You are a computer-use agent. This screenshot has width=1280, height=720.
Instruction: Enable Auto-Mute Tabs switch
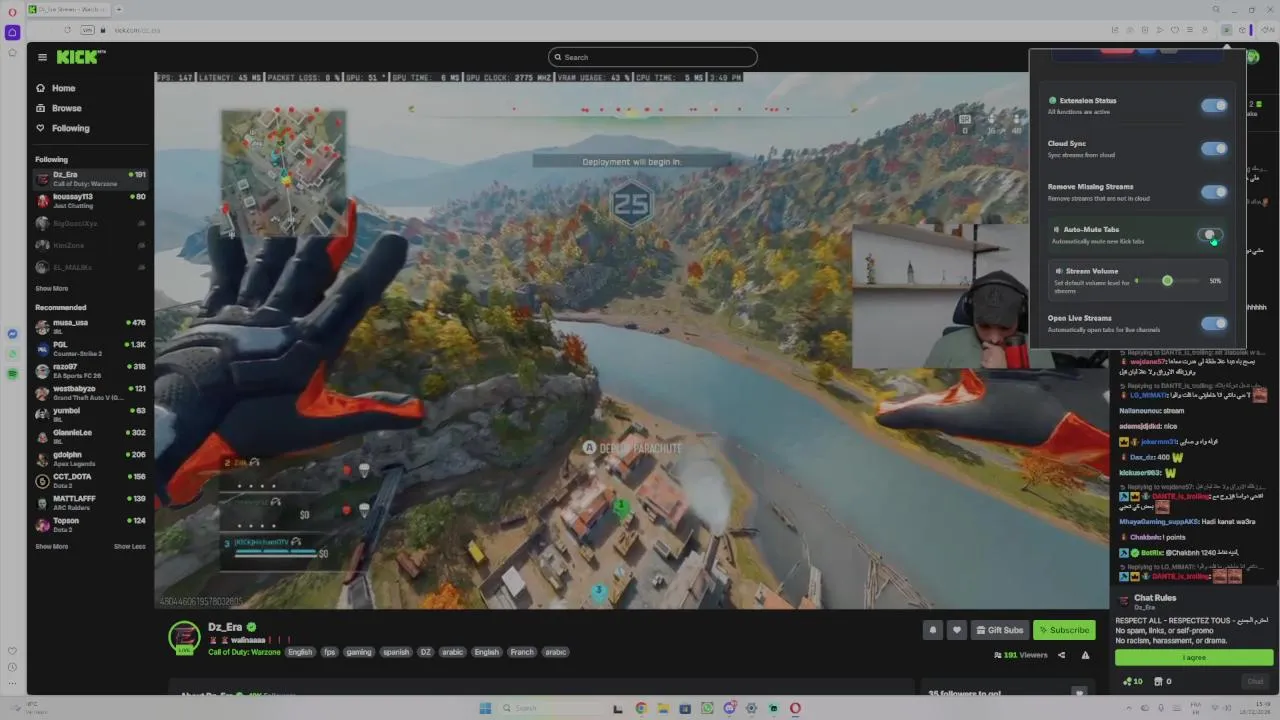[1210, 235]
